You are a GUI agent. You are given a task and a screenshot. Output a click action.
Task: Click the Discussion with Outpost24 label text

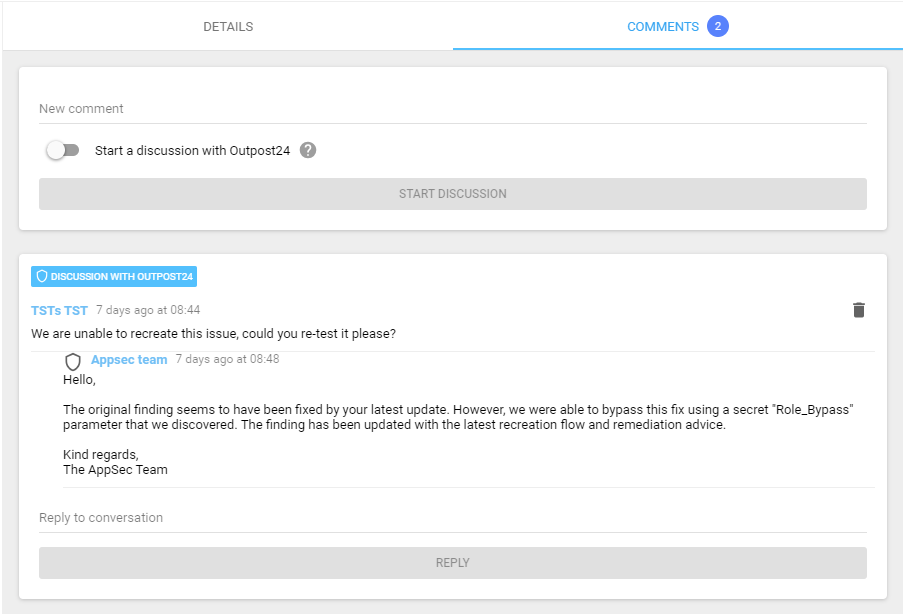pos(121,276)
